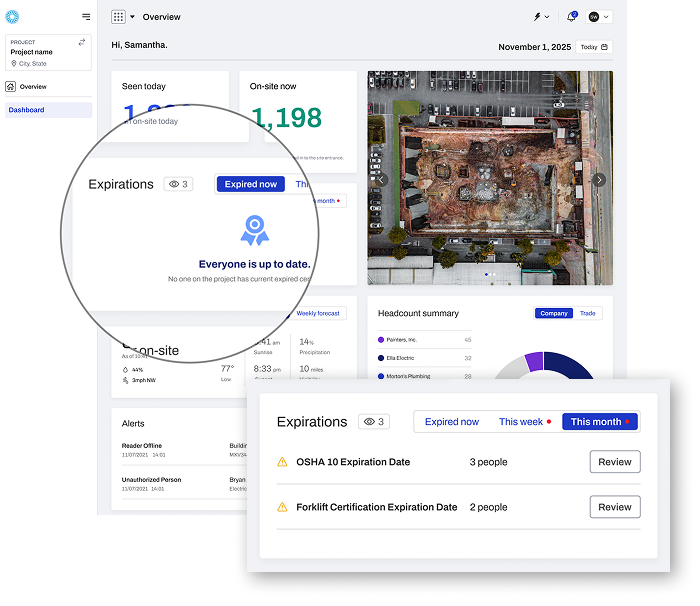
Task: Click the November 1, 2025 date text
Action: [534, 47]
